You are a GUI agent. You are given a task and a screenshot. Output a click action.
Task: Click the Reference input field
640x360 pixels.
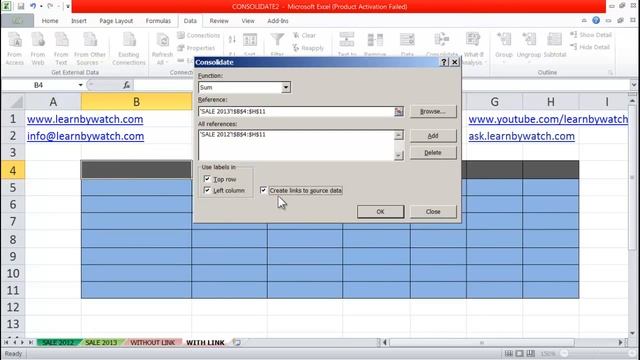(x=296, y=111)
